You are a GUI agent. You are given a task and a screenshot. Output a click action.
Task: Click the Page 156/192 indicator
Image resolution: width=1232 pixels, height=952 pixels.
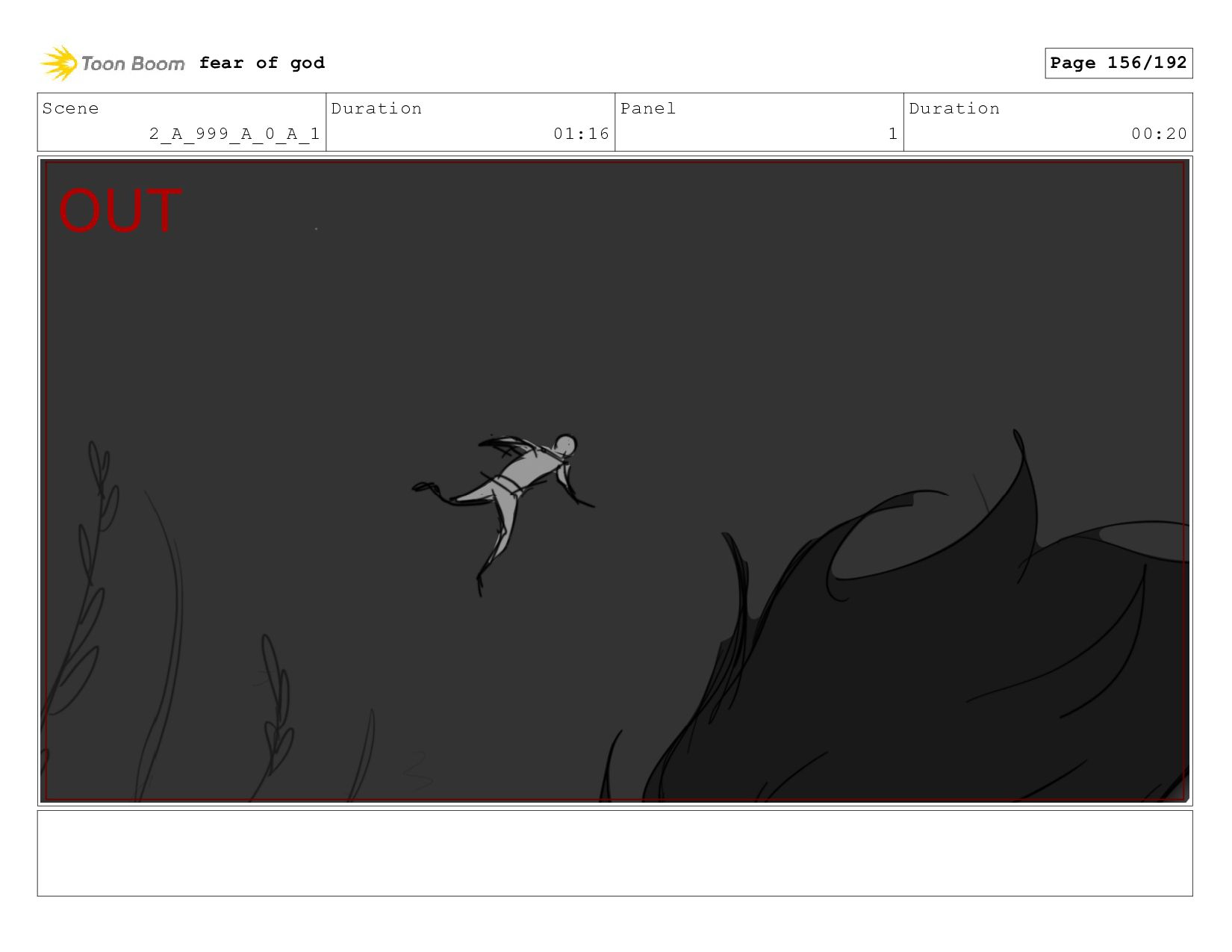pos(1119,63)
